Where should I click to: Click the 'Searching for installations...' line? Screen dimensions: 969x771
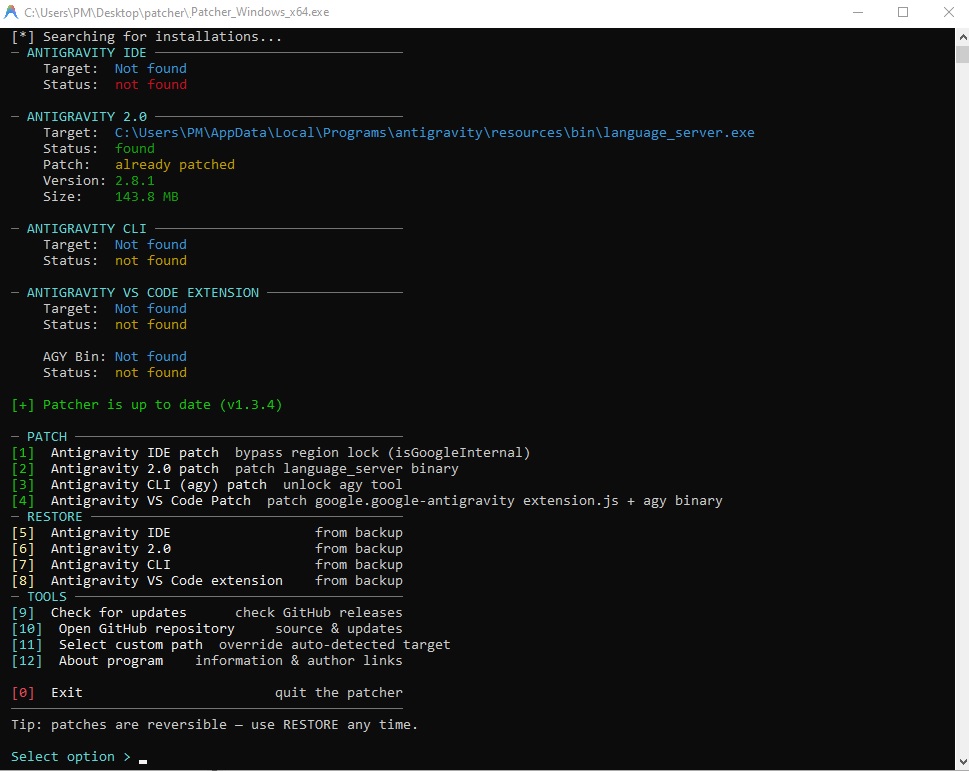(x=146, y=36)
